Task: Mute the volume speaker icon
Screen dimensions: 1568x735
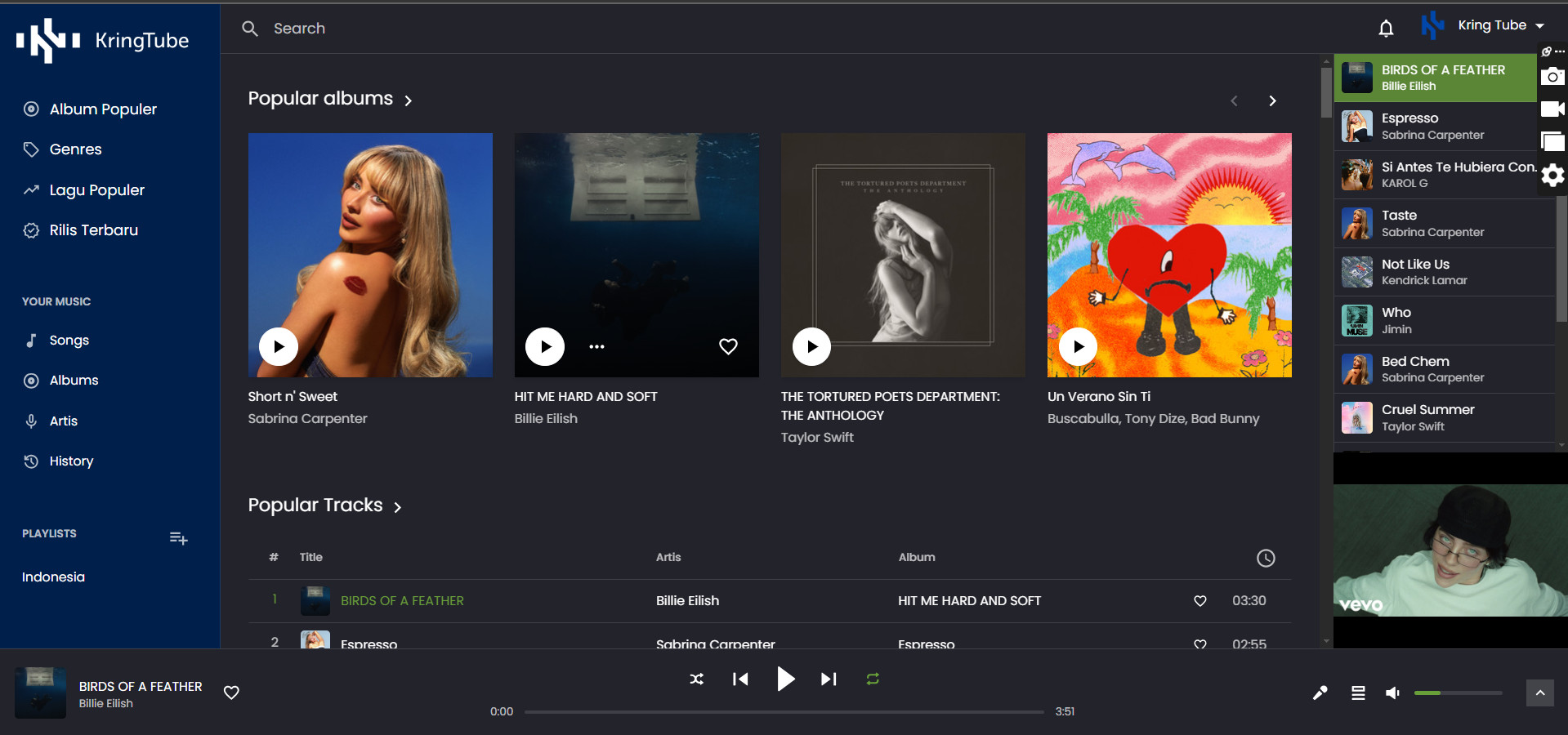Action: coord(1393,693)
